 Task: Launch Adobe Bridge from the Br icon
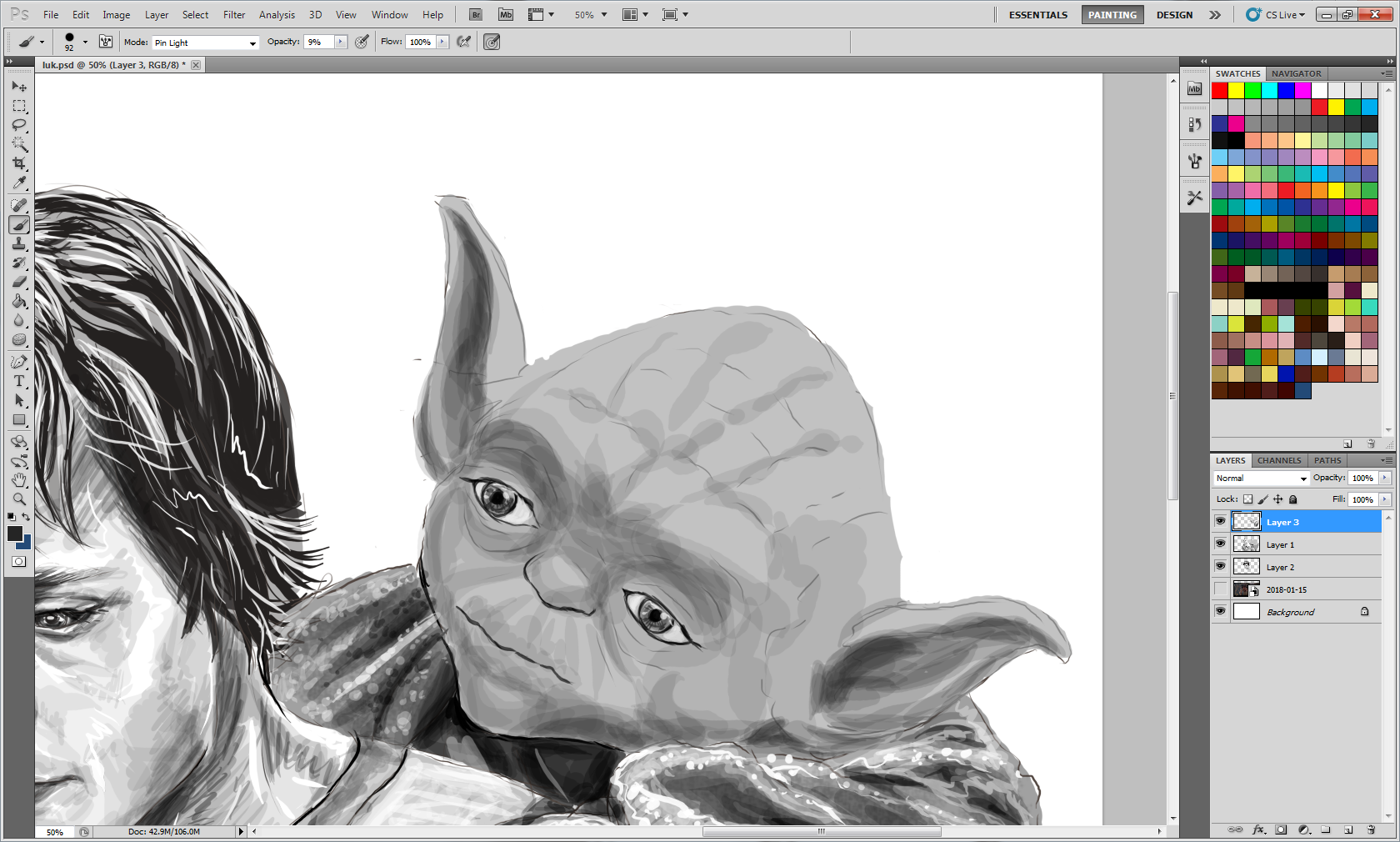[476, 14]
